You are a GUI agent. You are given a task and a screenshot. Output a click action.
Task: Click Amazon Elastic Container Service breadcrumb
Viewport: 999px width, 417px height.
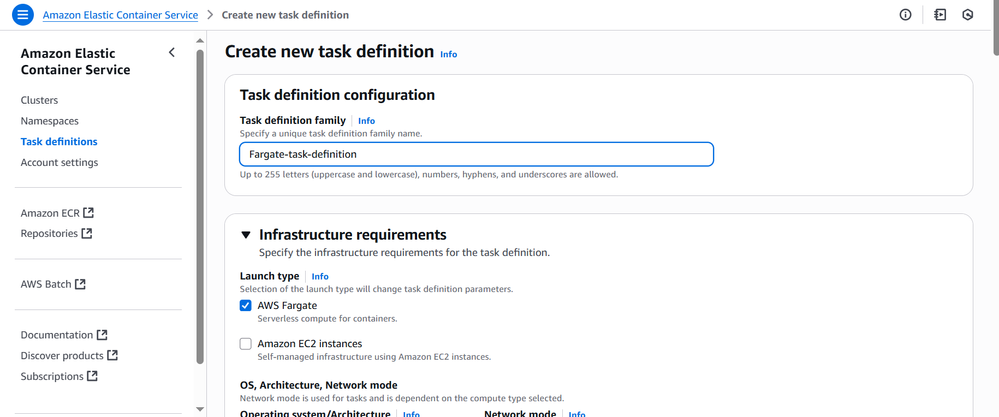click(119, 15)
